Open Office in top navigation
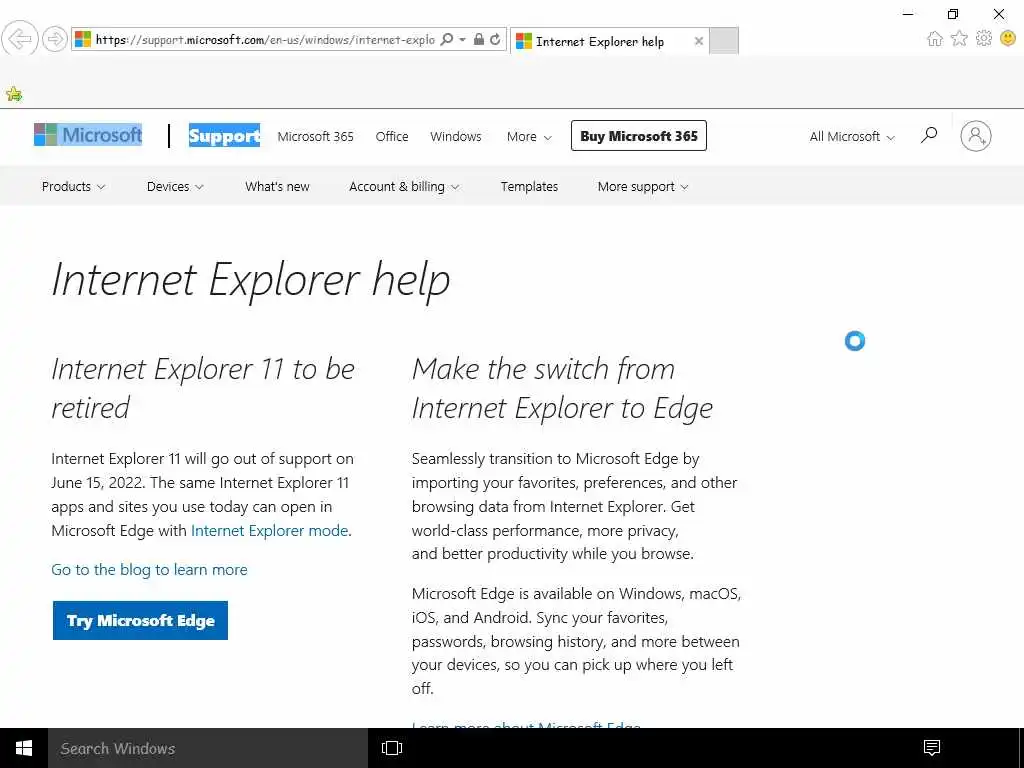Image resolution: width=1024 pixels, height=768 pixels. [x=392, y=136]
